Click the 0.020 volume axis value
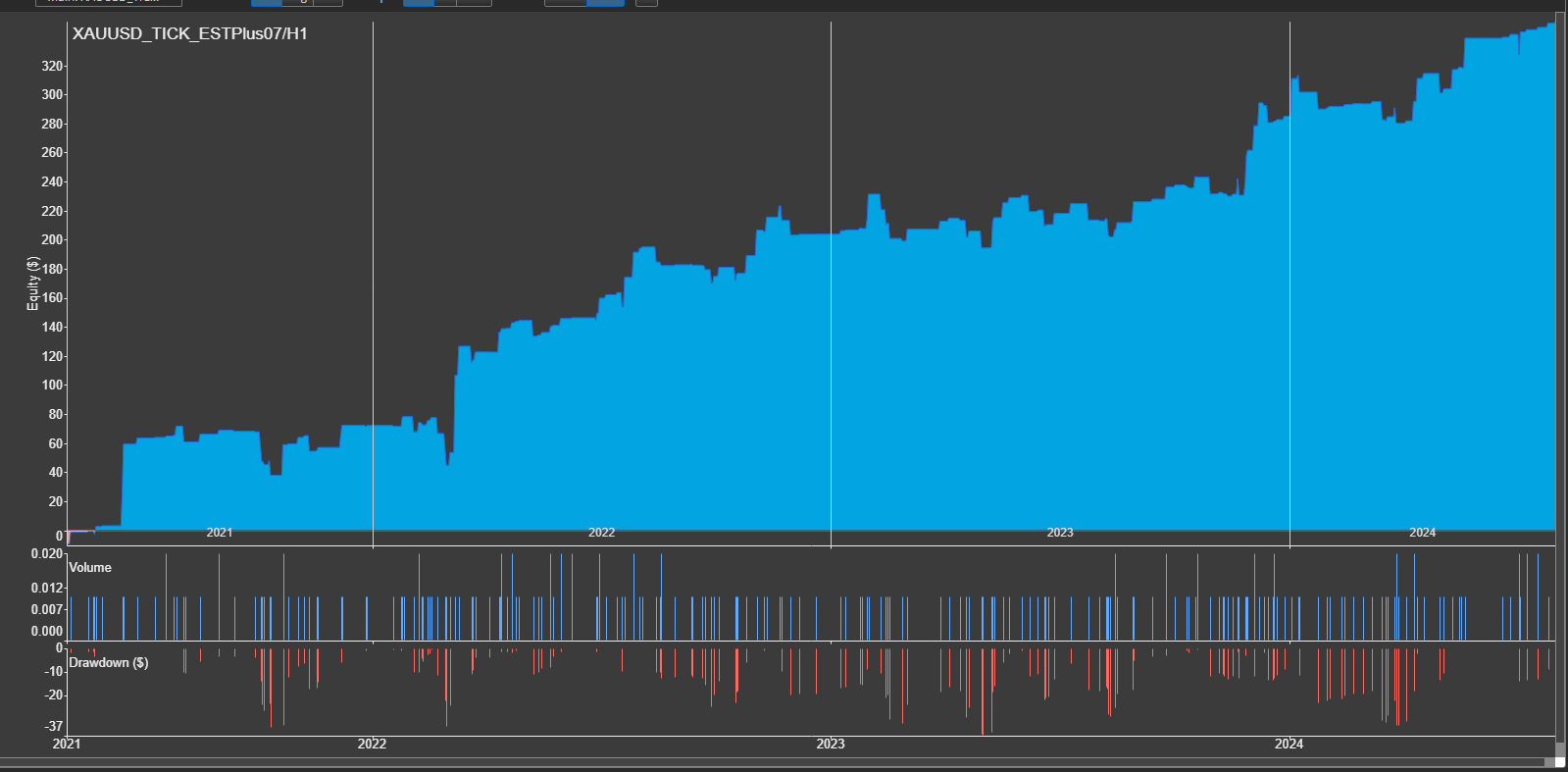 tap(47, 553)
